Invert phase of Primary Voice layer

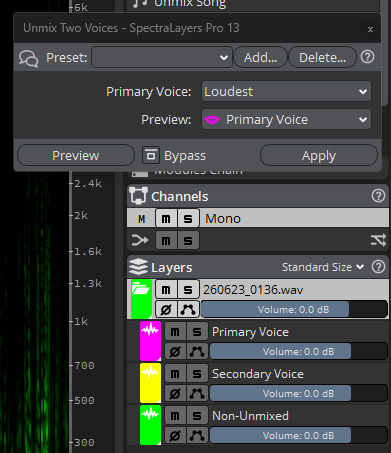point(175,351)
